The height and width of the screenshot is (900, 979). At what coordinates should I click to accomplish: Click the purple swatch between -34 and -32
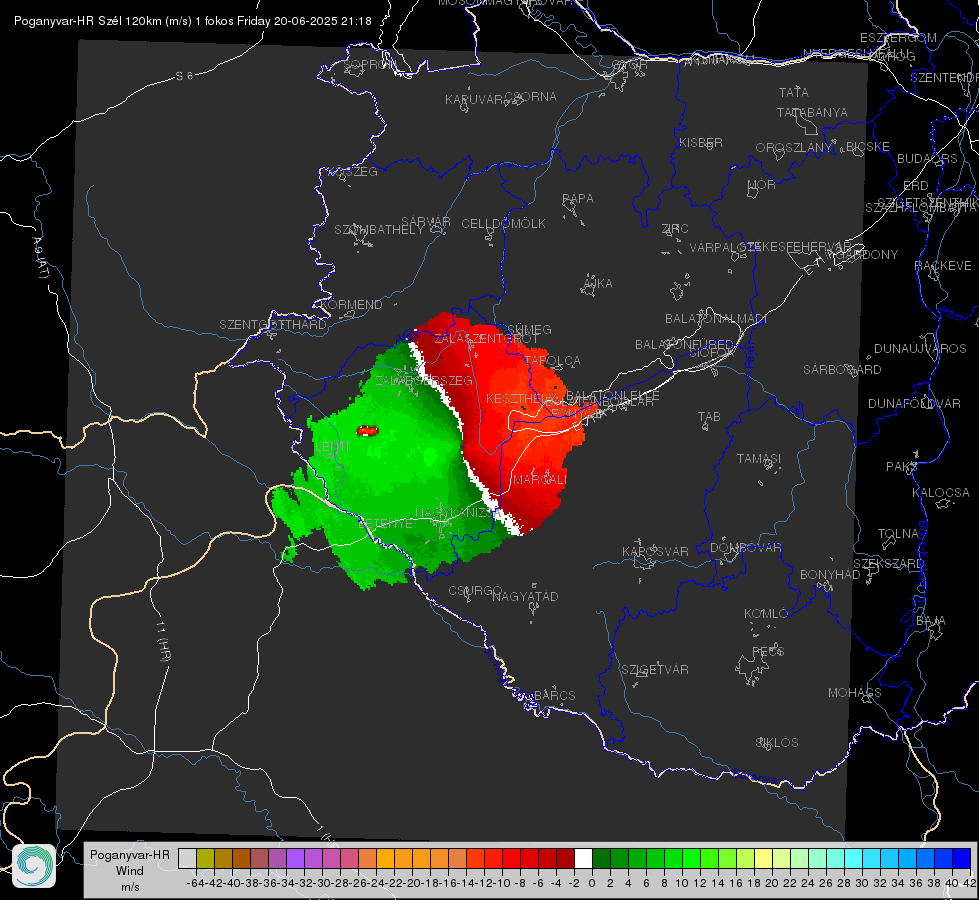coord(295,858)
